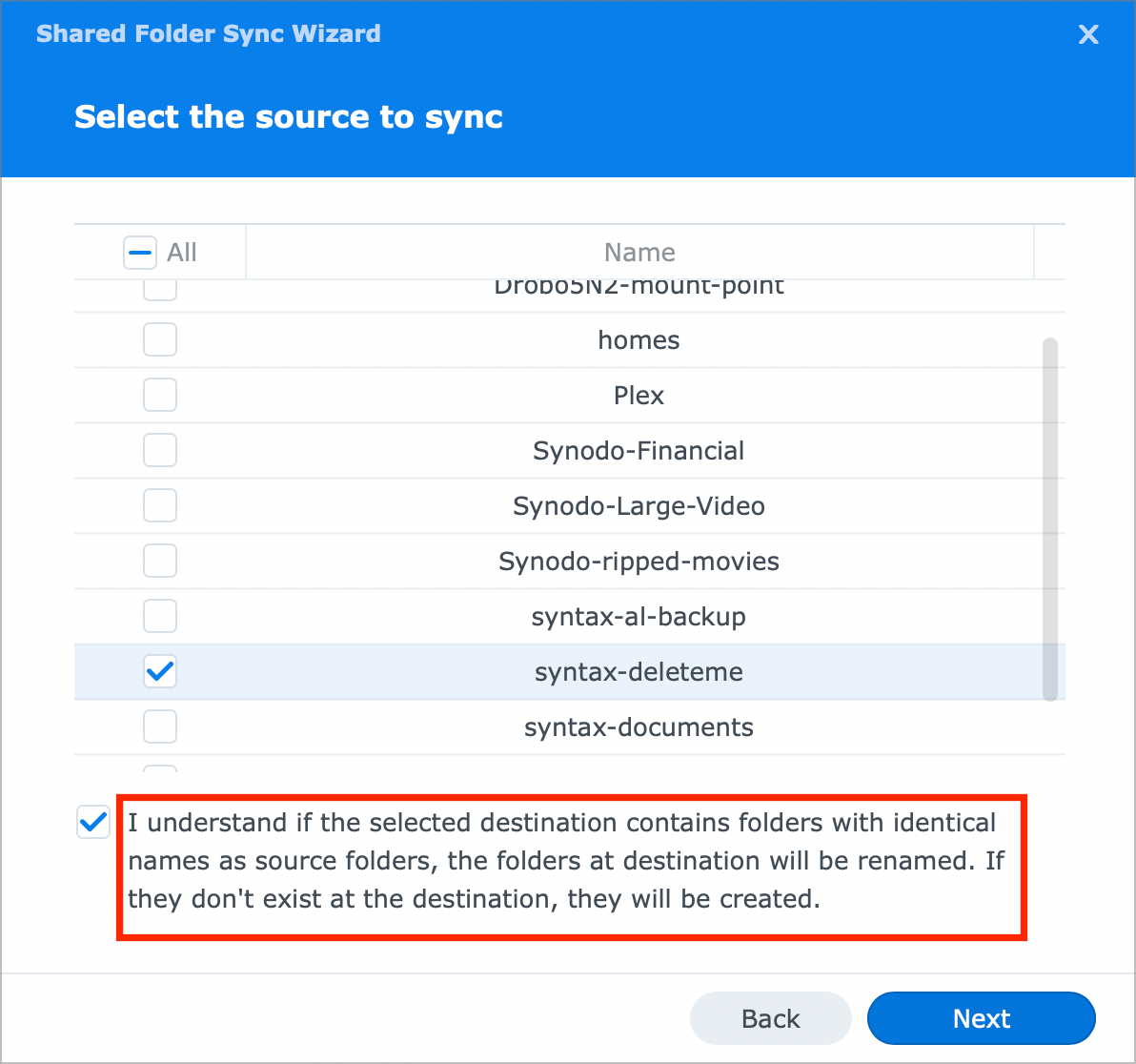Screen dimensions: 1136x1064
Task: Uncheck the syntax-deleteme checkbox
Action: tap(160, 671)
